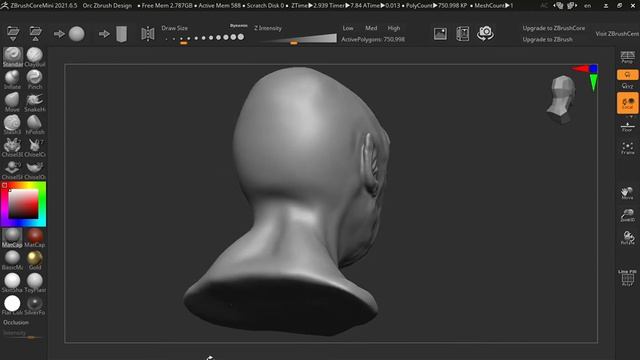The width and height of the screenshot is (640, 360).
Task: Save the project with the save folder icon
Action: click(36, 33)
